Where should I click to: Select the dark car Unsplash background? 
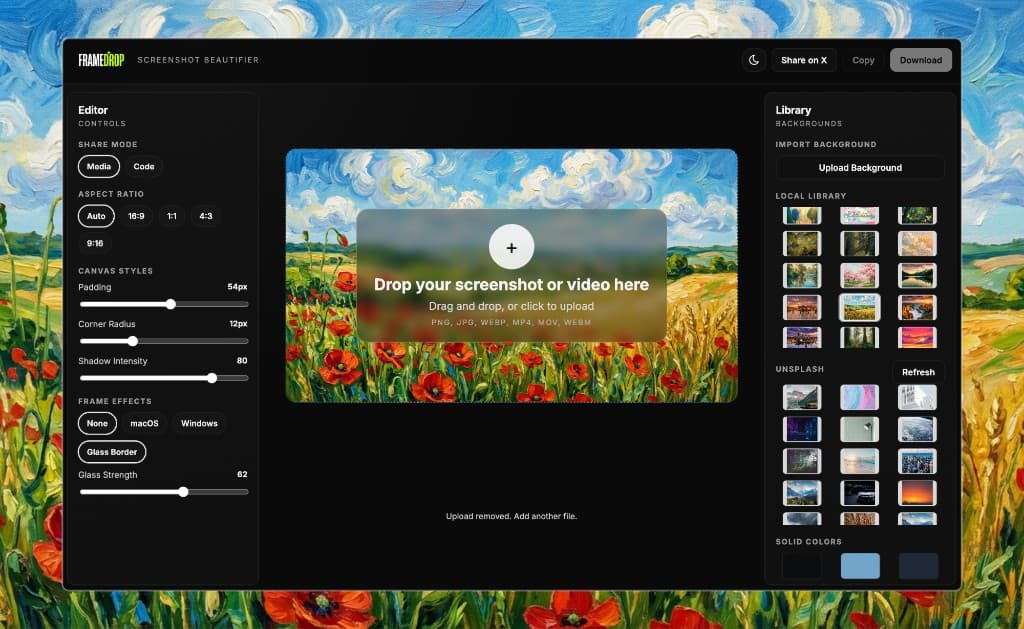(859, 493)
